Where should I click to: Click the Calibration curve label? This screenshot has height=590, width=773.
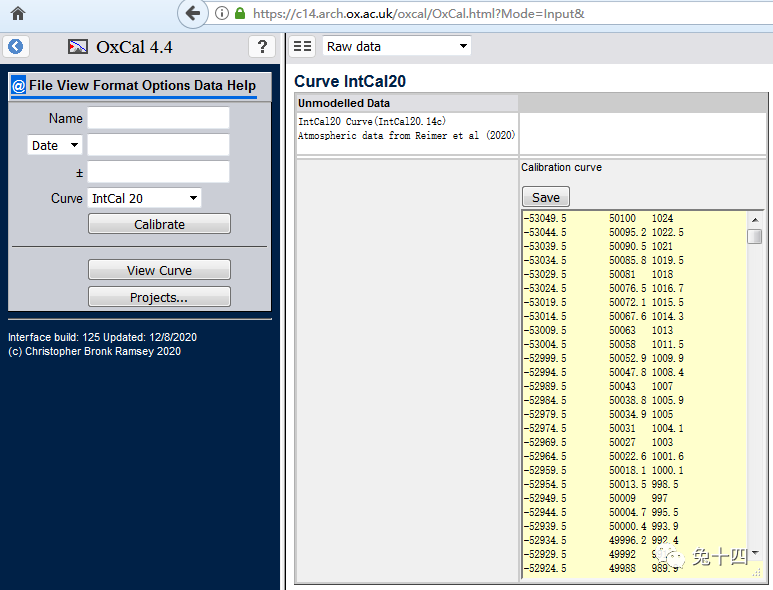click(562, 167)
